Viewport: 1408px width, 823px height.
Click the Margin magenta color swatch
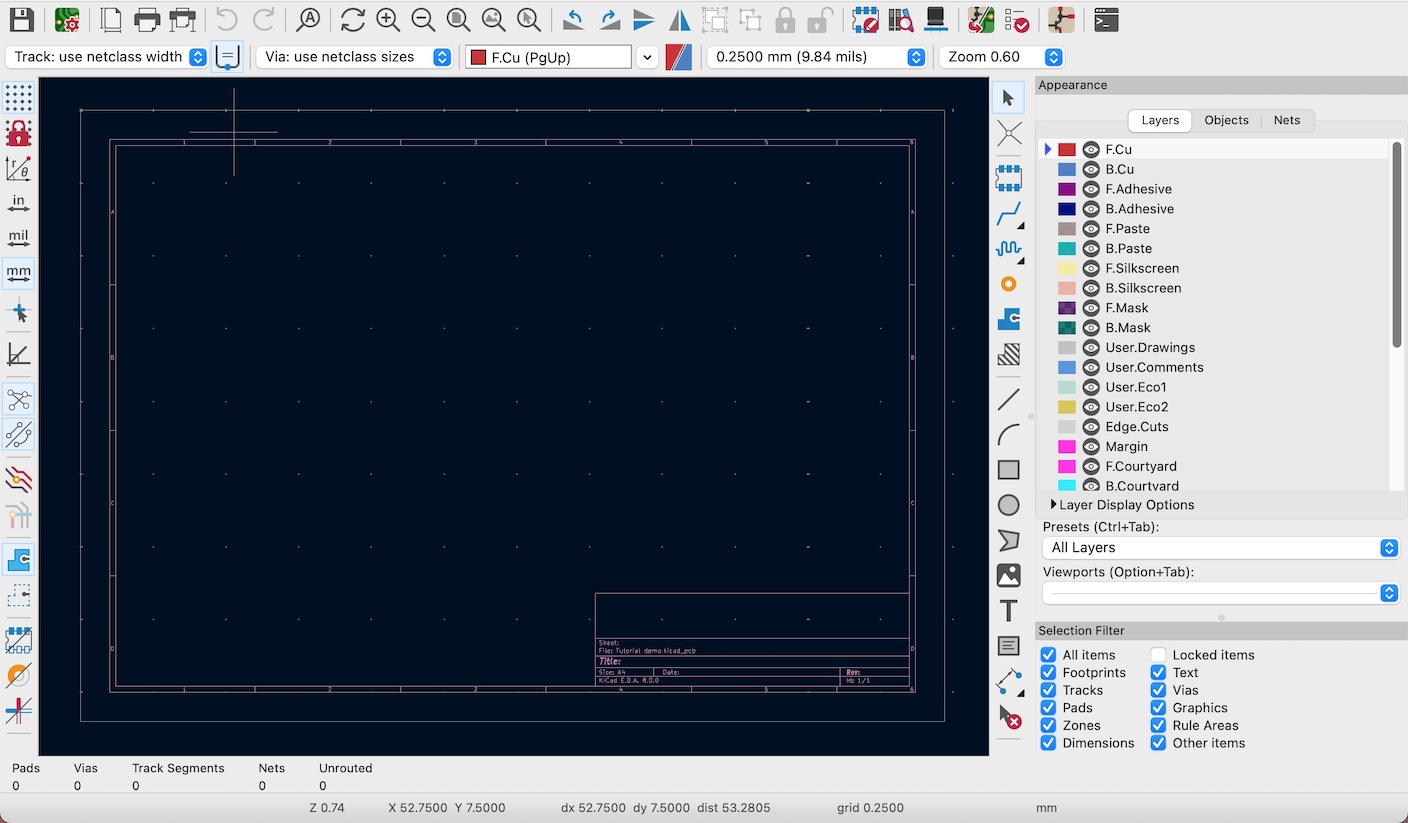coord(1067,447)
